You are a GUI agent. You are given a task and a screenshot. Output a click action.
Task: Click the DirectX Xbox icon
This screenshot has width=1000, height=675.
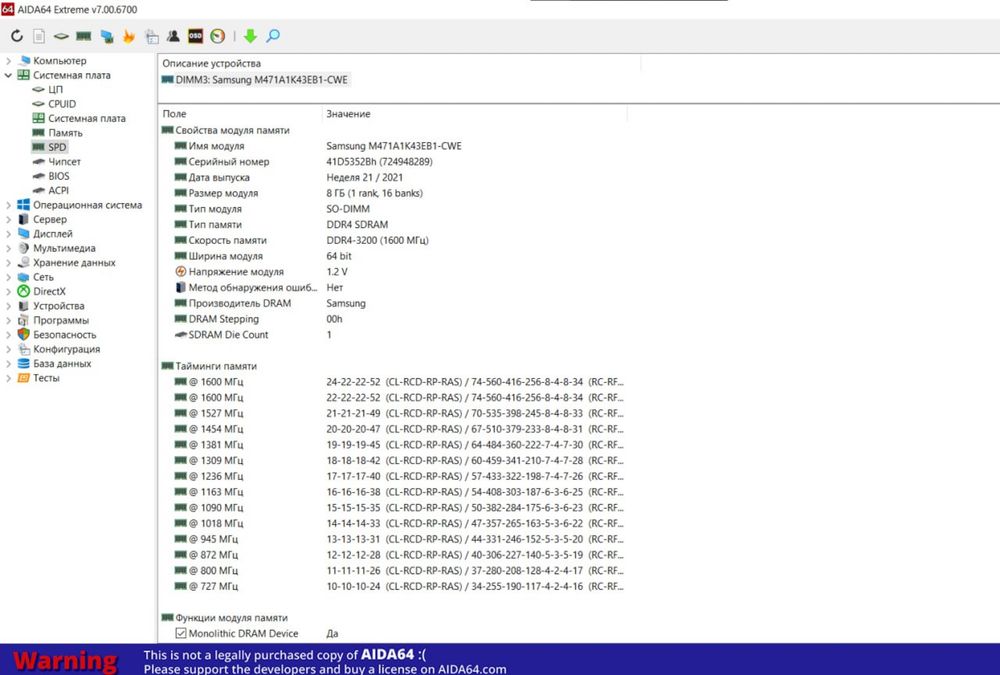[x=24, y=291]
